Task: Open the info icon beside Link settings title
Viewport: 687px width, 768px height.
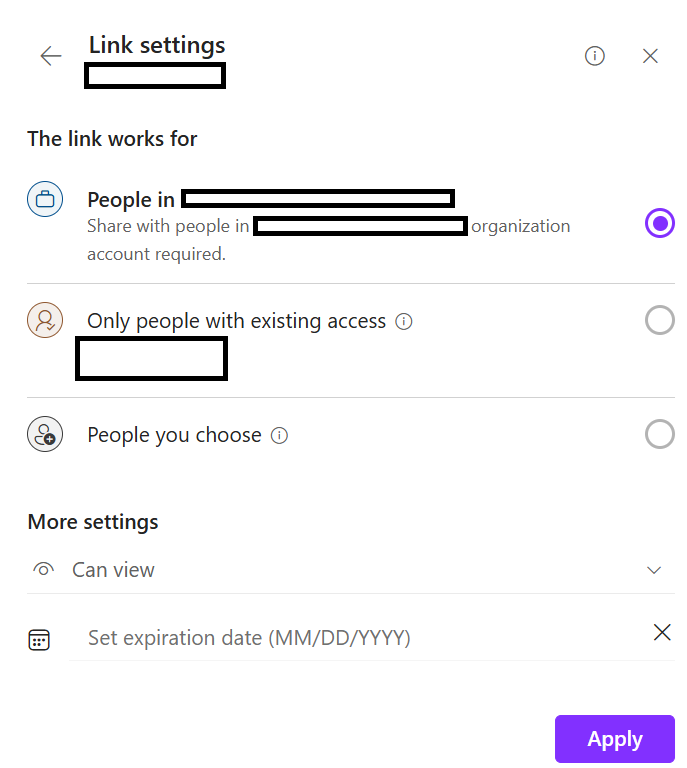Action: [594, 56]
